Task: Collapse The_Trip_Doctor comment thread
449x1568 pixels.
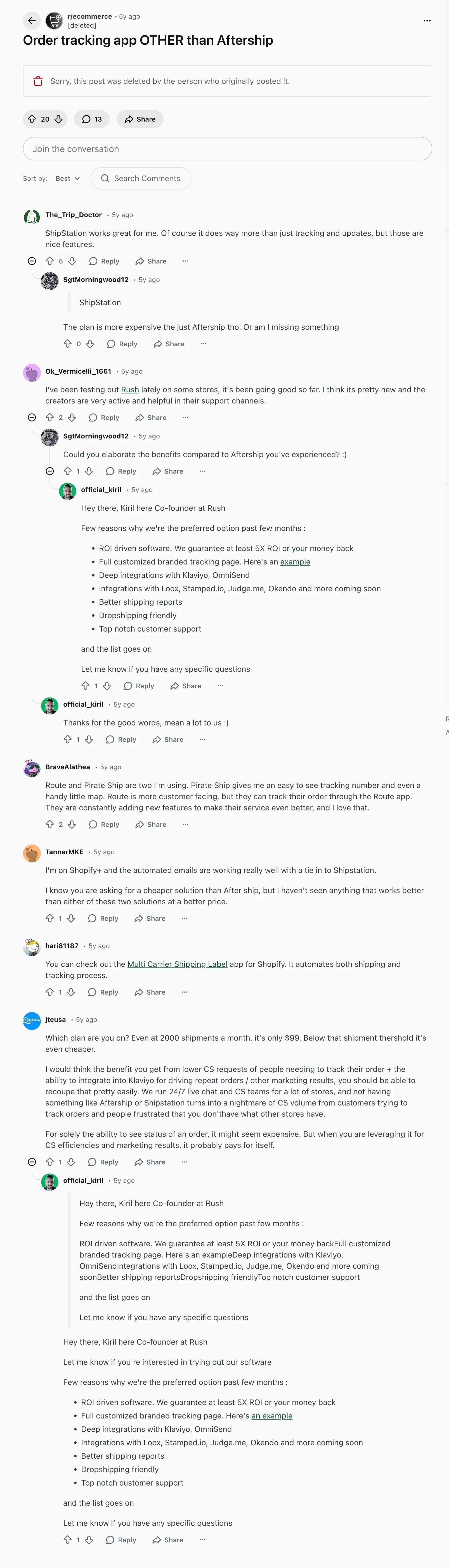Action: 32,261
